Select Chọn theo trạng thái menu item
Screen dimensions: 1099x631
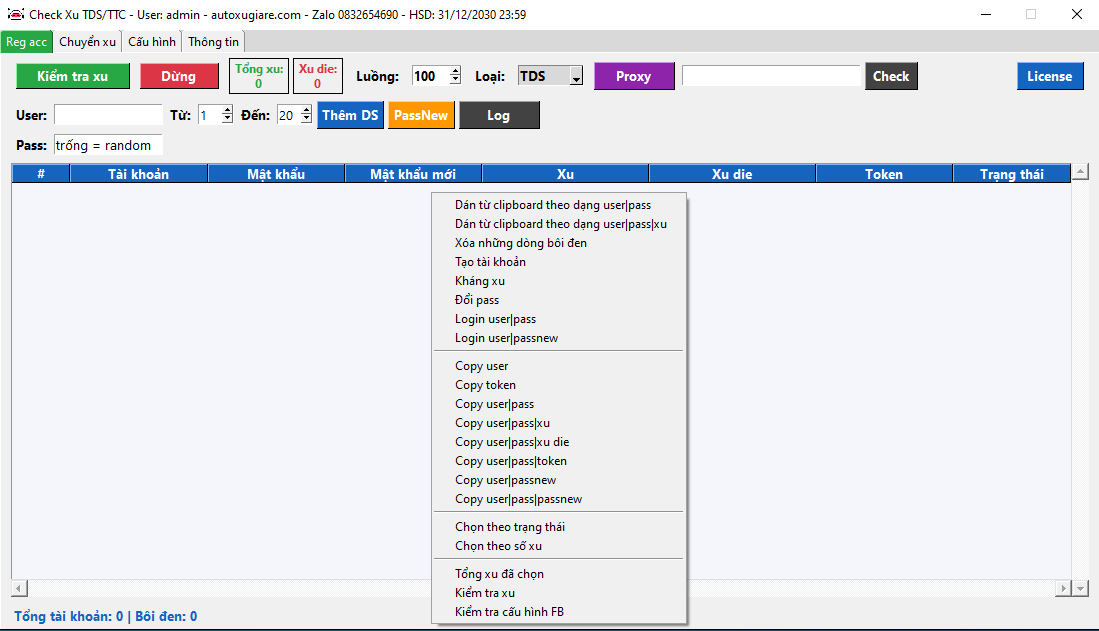510,527
